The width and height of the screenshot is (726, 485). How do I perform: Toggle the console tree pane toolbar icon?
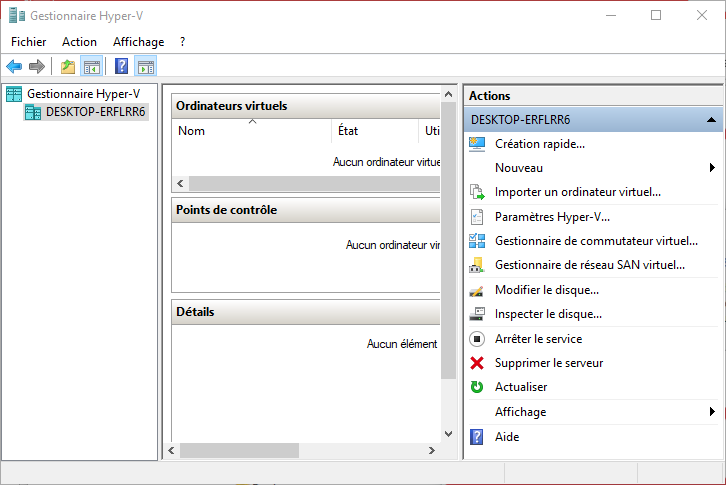tap(91, 67)
